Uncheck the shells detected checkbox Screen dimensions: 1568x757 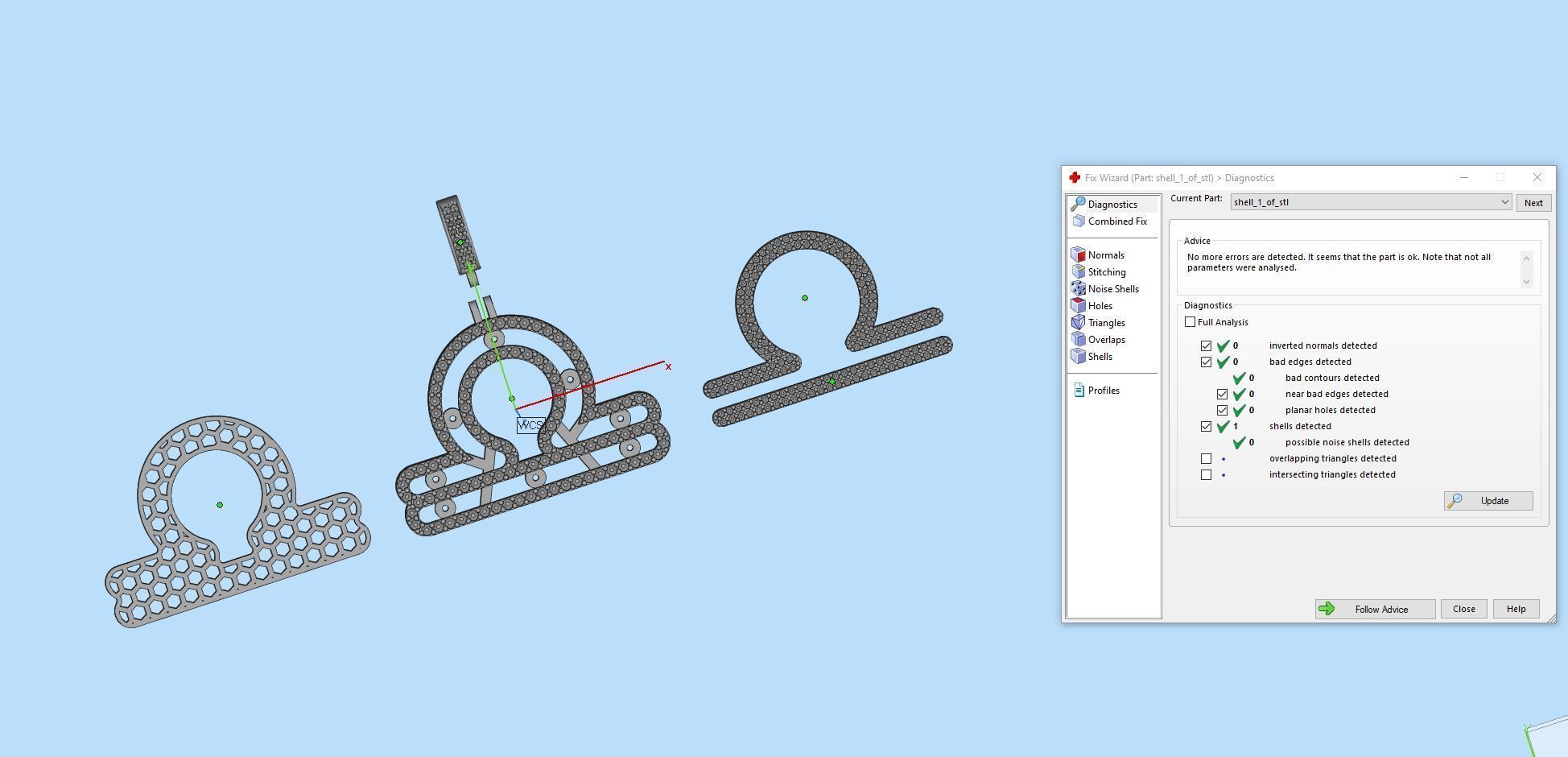pos(1206,426)
